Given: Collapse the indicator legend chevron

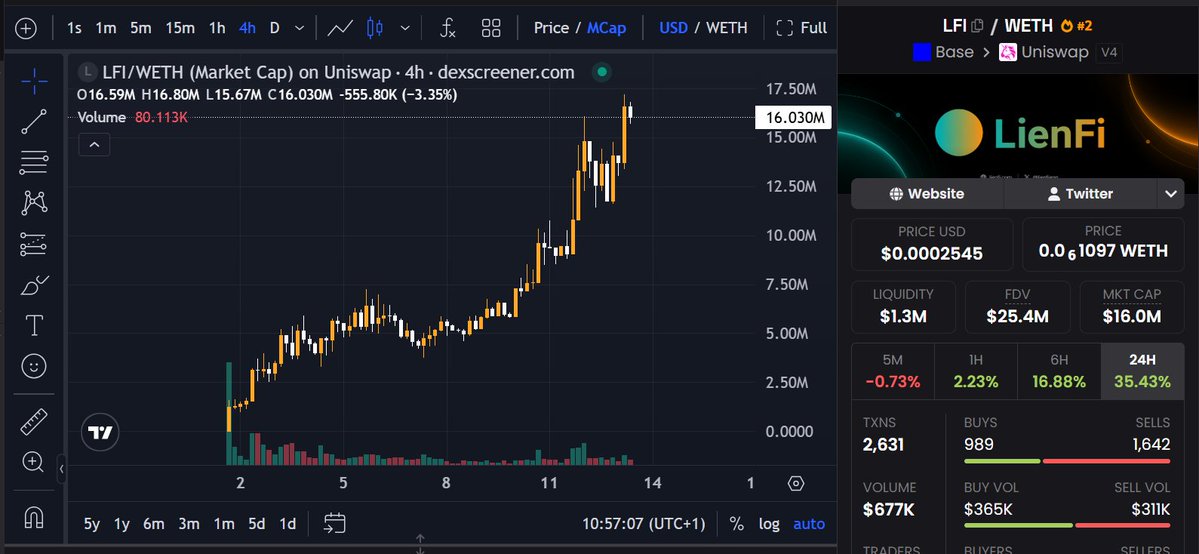Looking at the screenshot, I should [x=94, y=144].
